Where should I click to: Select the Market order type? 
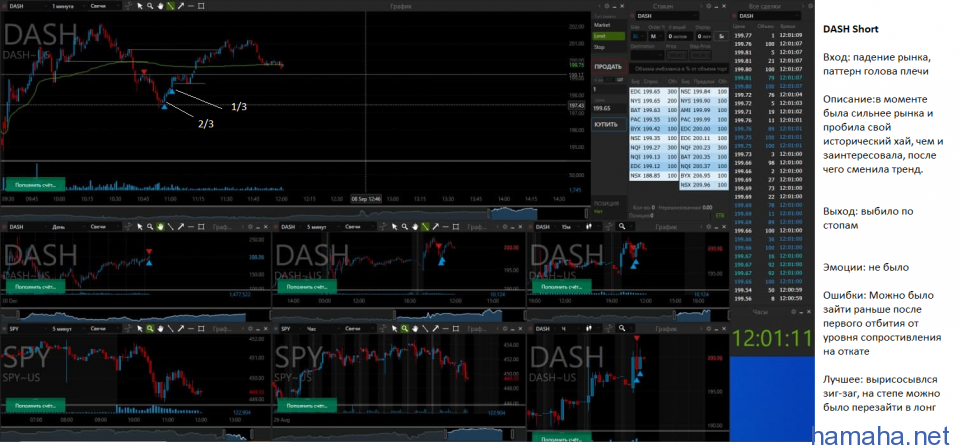pos(609,25)
